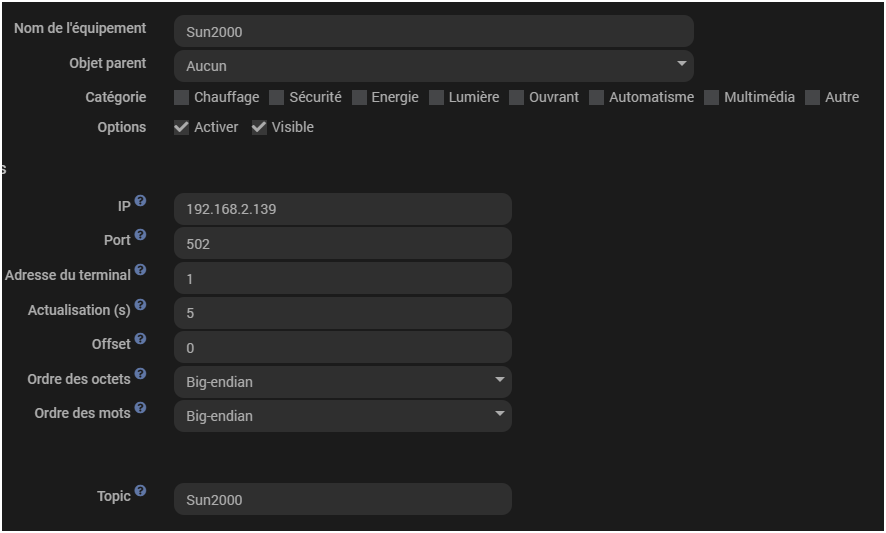This screenshot has width=886, height=533.
Task: Click help icon for Adresse du terminal
Action: click(140, 270)
